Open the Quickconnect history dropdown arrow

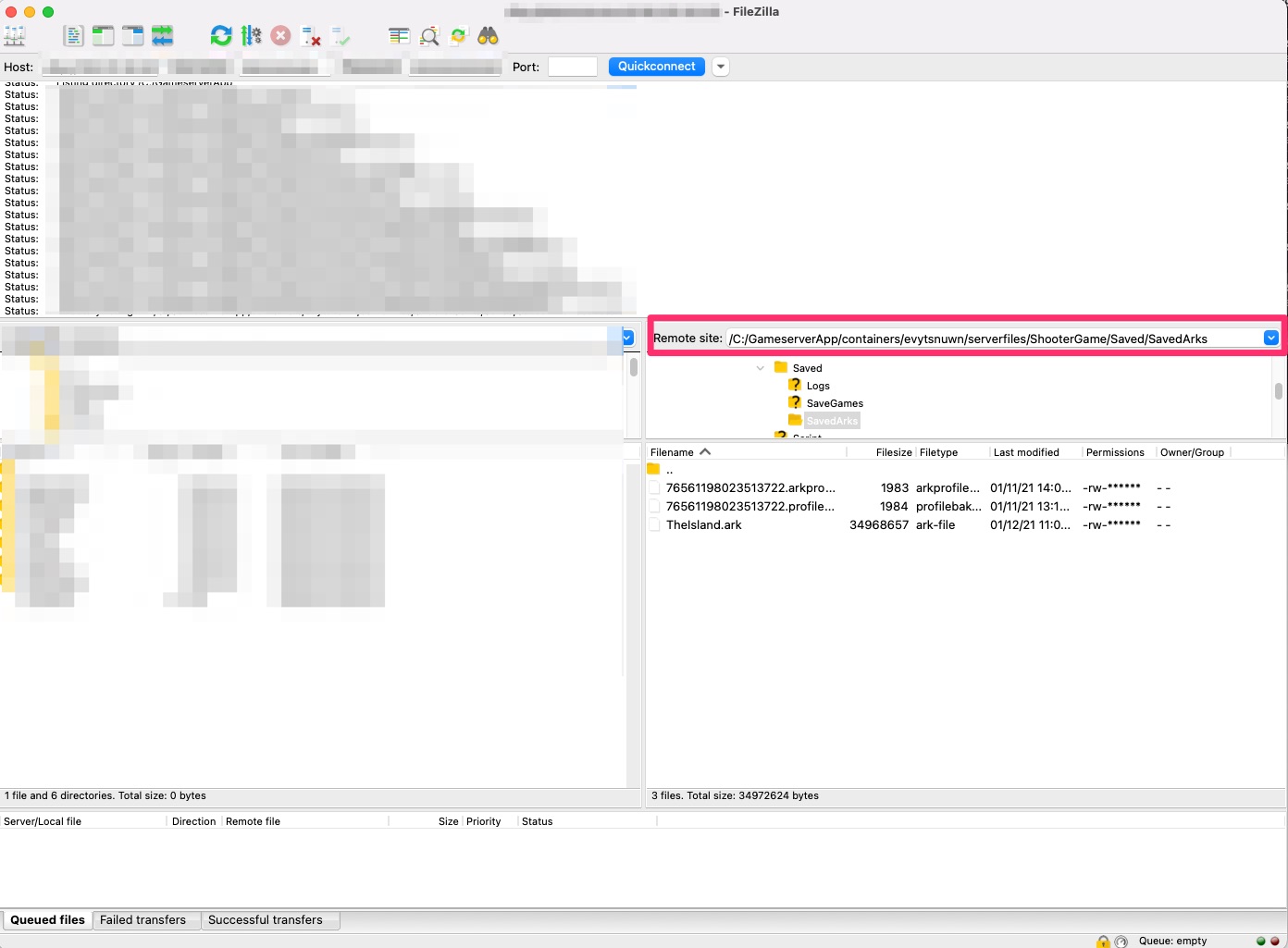tap(721, 67)
